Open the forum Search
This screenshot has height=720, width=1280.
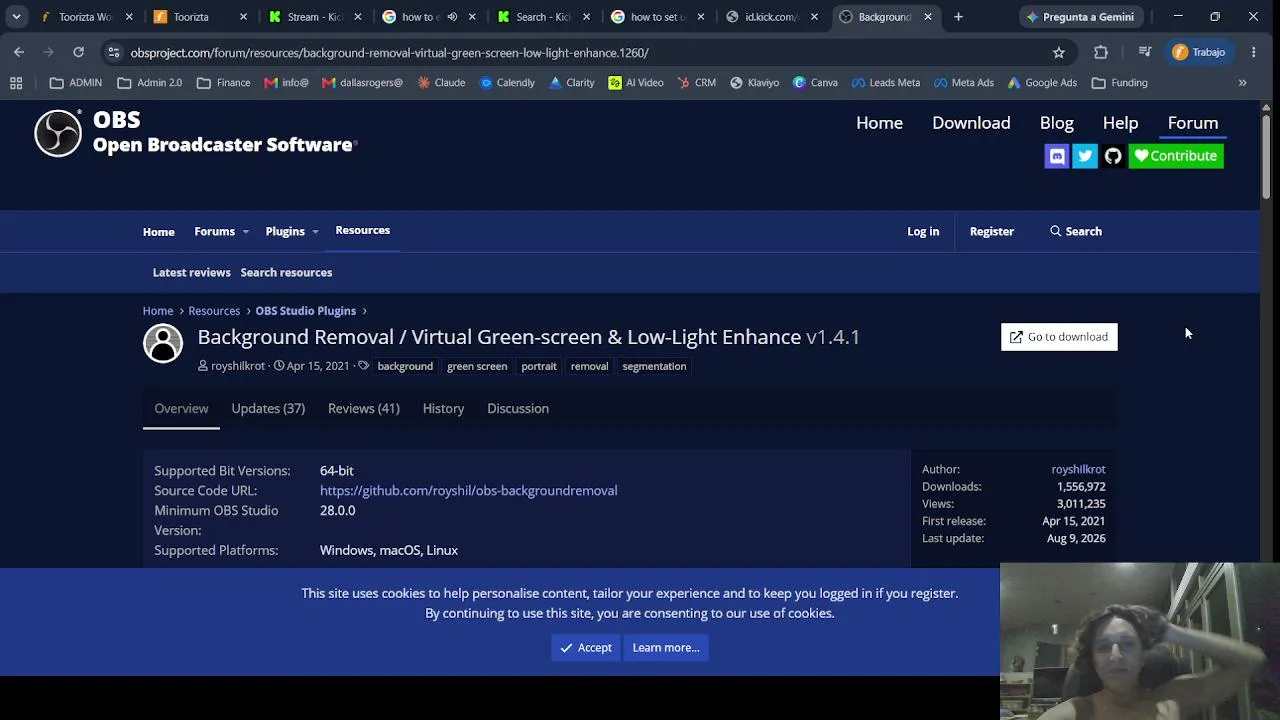point(1076,232)
